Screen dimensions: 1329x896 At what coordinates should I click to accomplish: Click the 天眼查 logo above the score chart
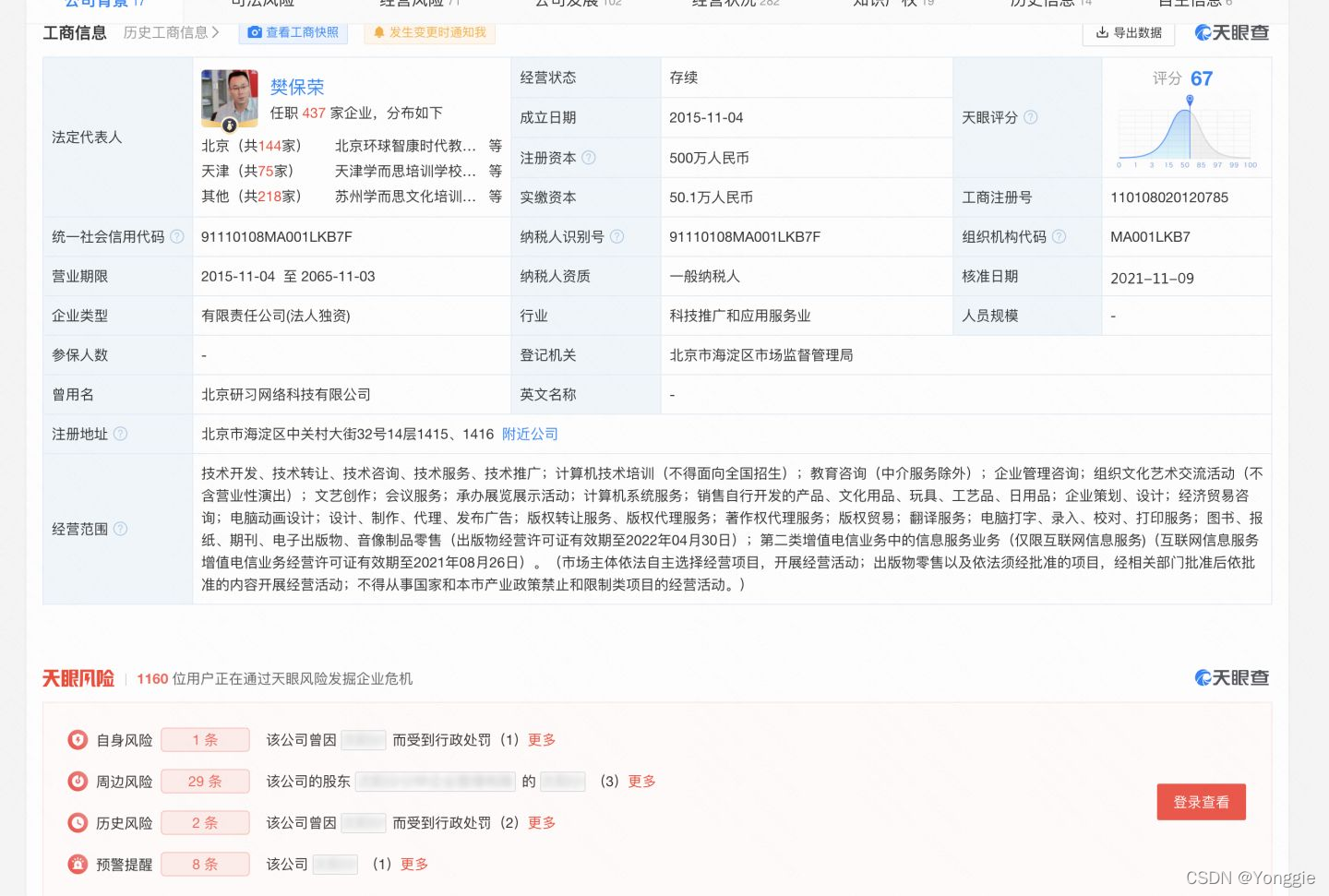click(1231, 32)
